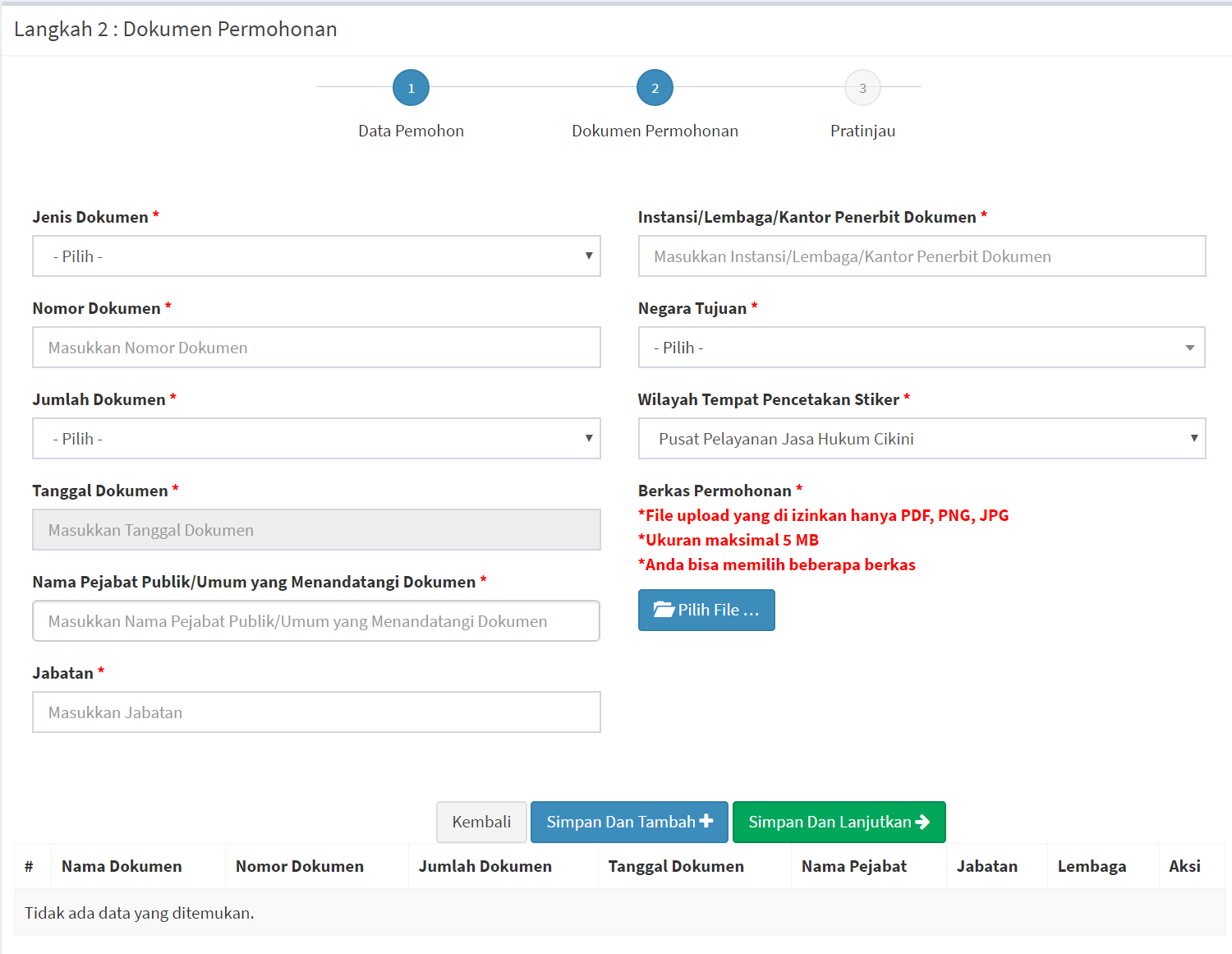The height and width of the screenshot is (954, 1232).
Task: Click the Nama Pejabat Publik/Umum input
Action: pyautogui.click(x=316, y=621)
